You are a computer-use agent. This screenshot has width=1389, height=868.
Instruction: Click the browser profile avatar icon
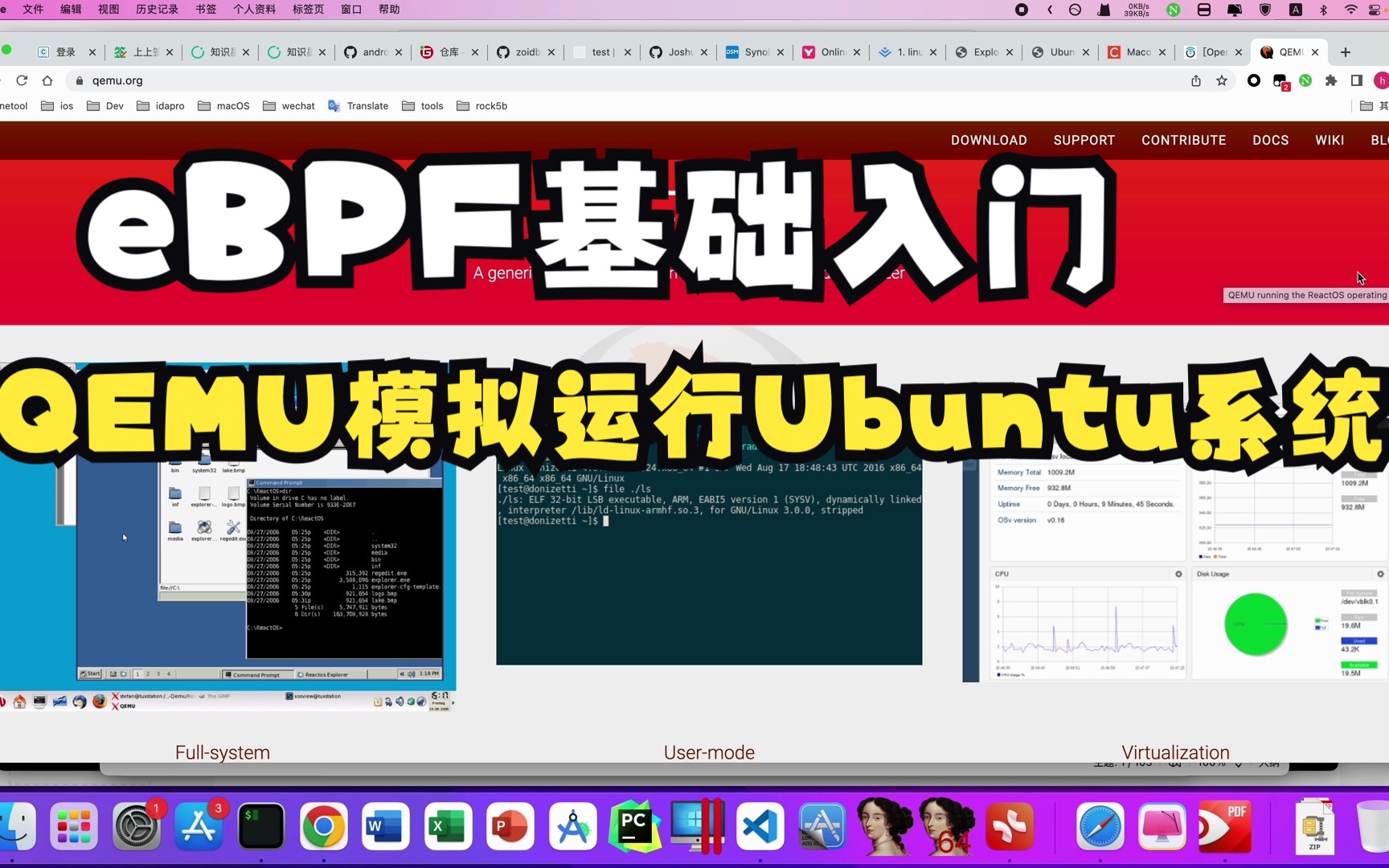[1383, 80]
